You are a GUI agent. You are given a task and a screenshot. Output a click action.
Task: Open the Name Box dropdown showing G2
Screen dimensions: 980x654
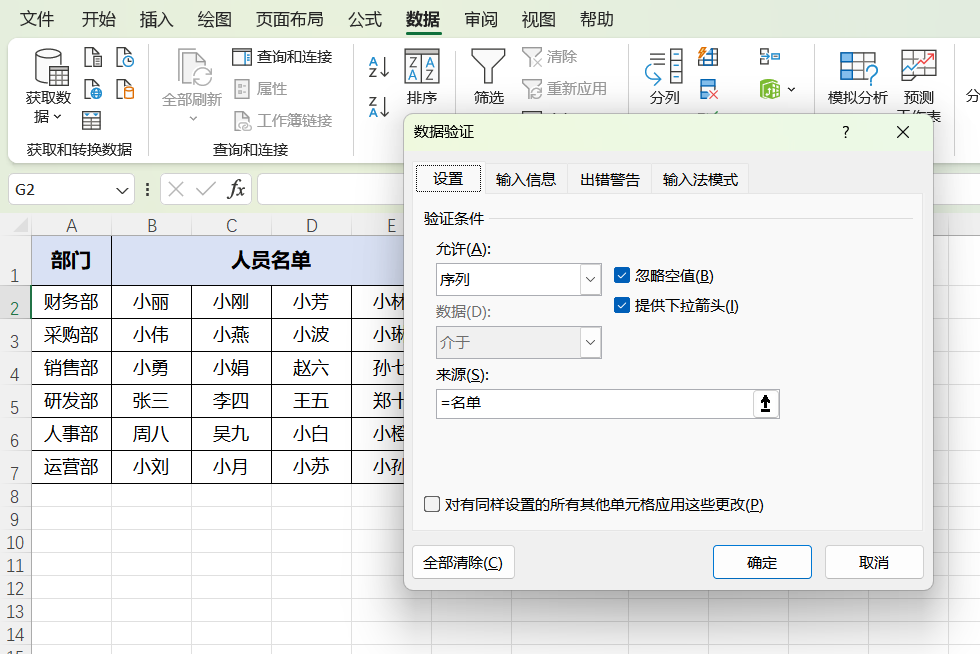coord(122,189)
